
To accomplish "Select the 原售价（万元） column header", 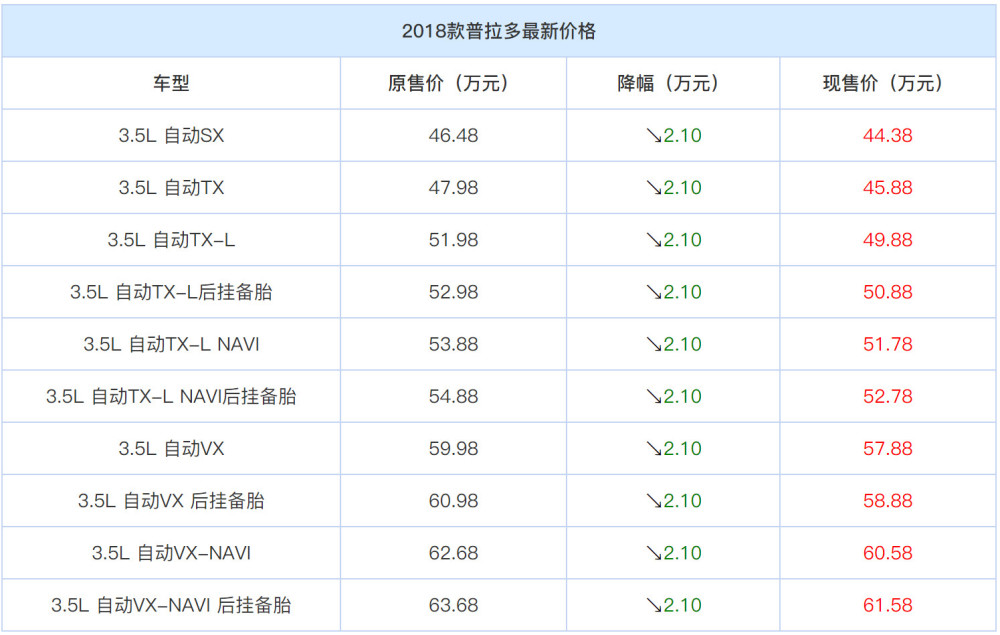I will click(x=453, y=83).
